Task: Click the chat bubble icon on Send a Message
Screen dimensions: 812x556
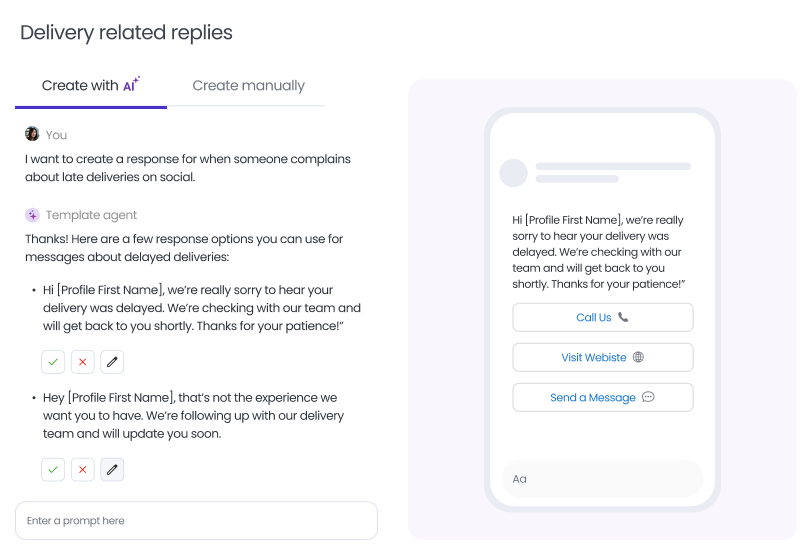Action: [648, 397]
